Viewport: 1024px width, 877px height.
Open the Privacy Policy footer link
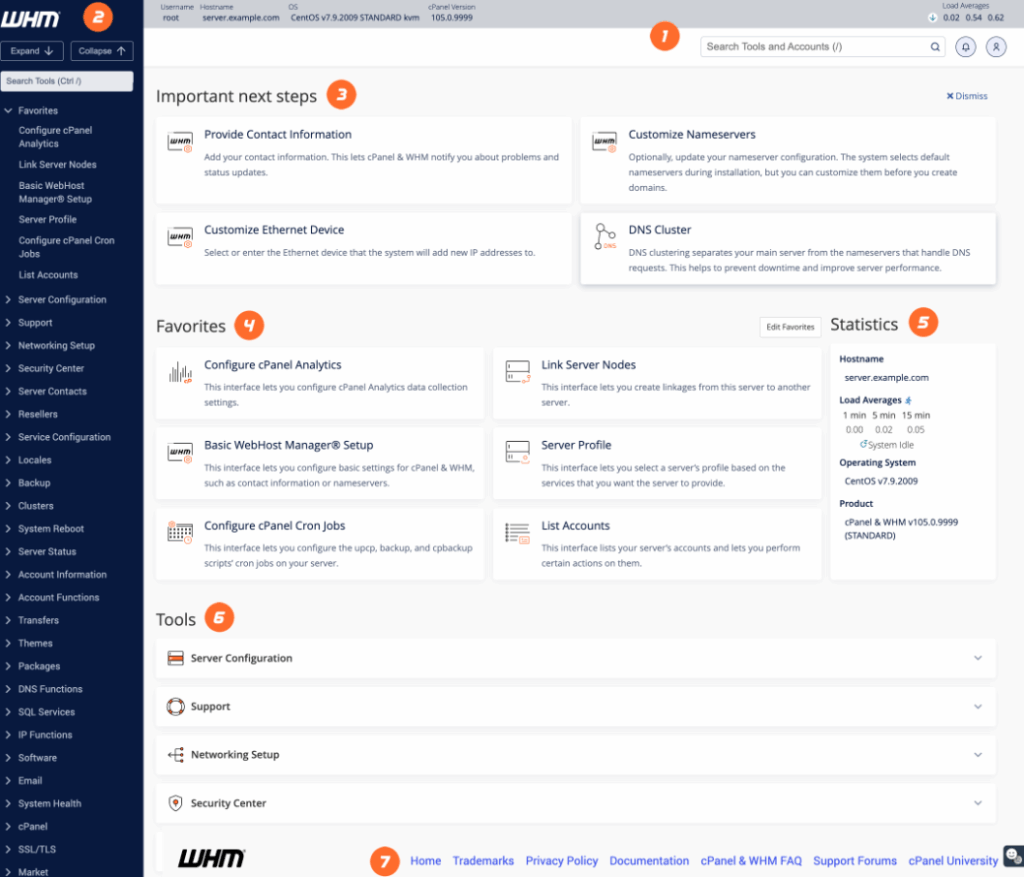(562, 861)
